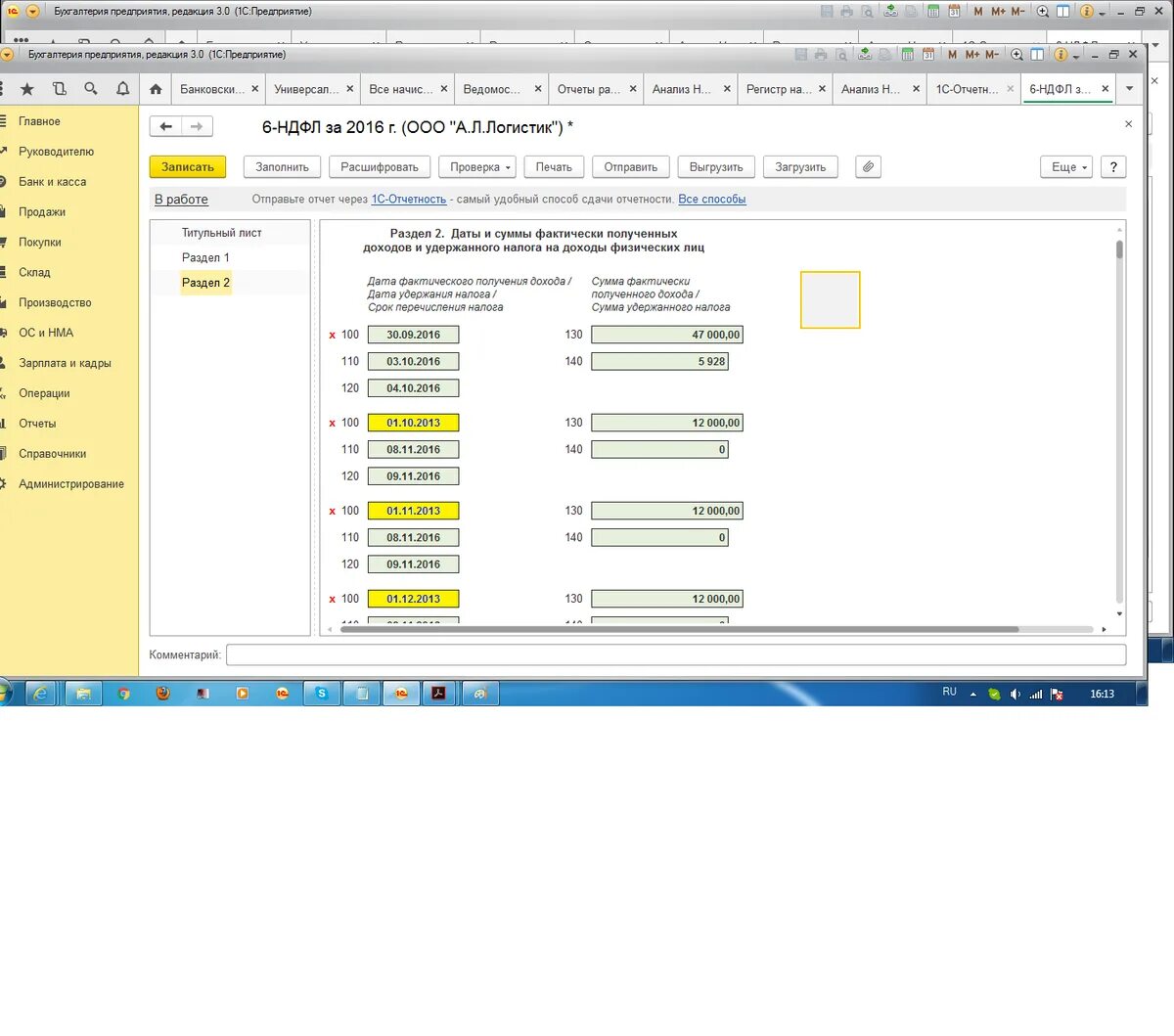Viewport: 1174px width, 1036px height.
Task: Open search magnifier in tool panel
Action: click(91, 89)
